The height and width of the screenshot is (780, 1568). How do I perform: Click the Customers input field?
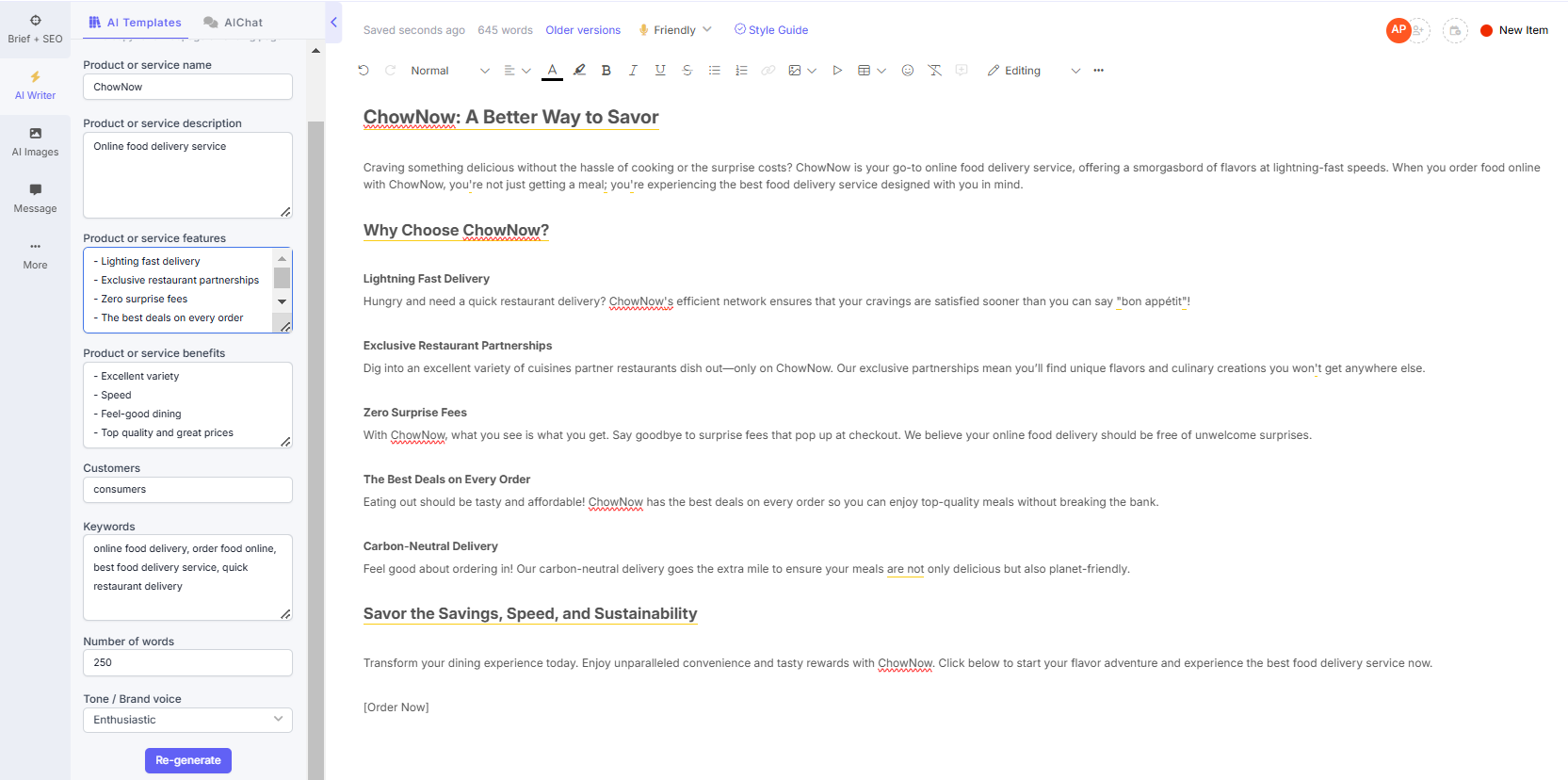click(187, 490)
